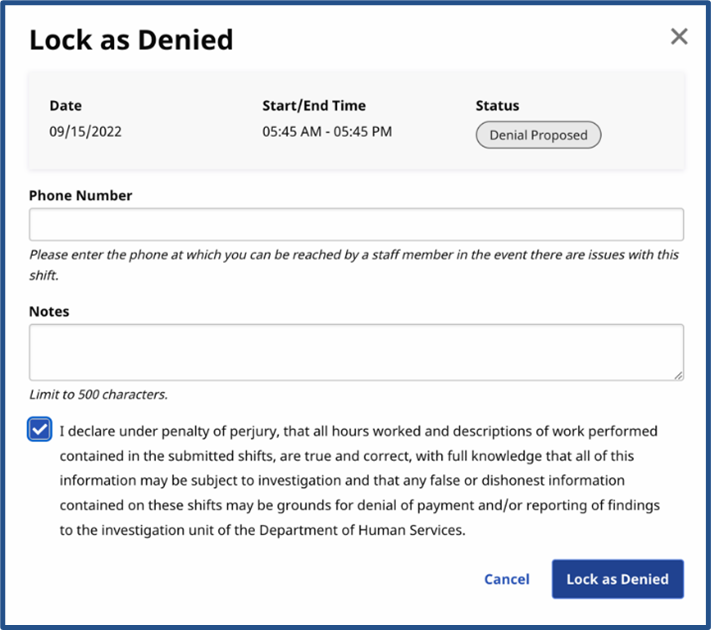Click the Status column heading

498,105
